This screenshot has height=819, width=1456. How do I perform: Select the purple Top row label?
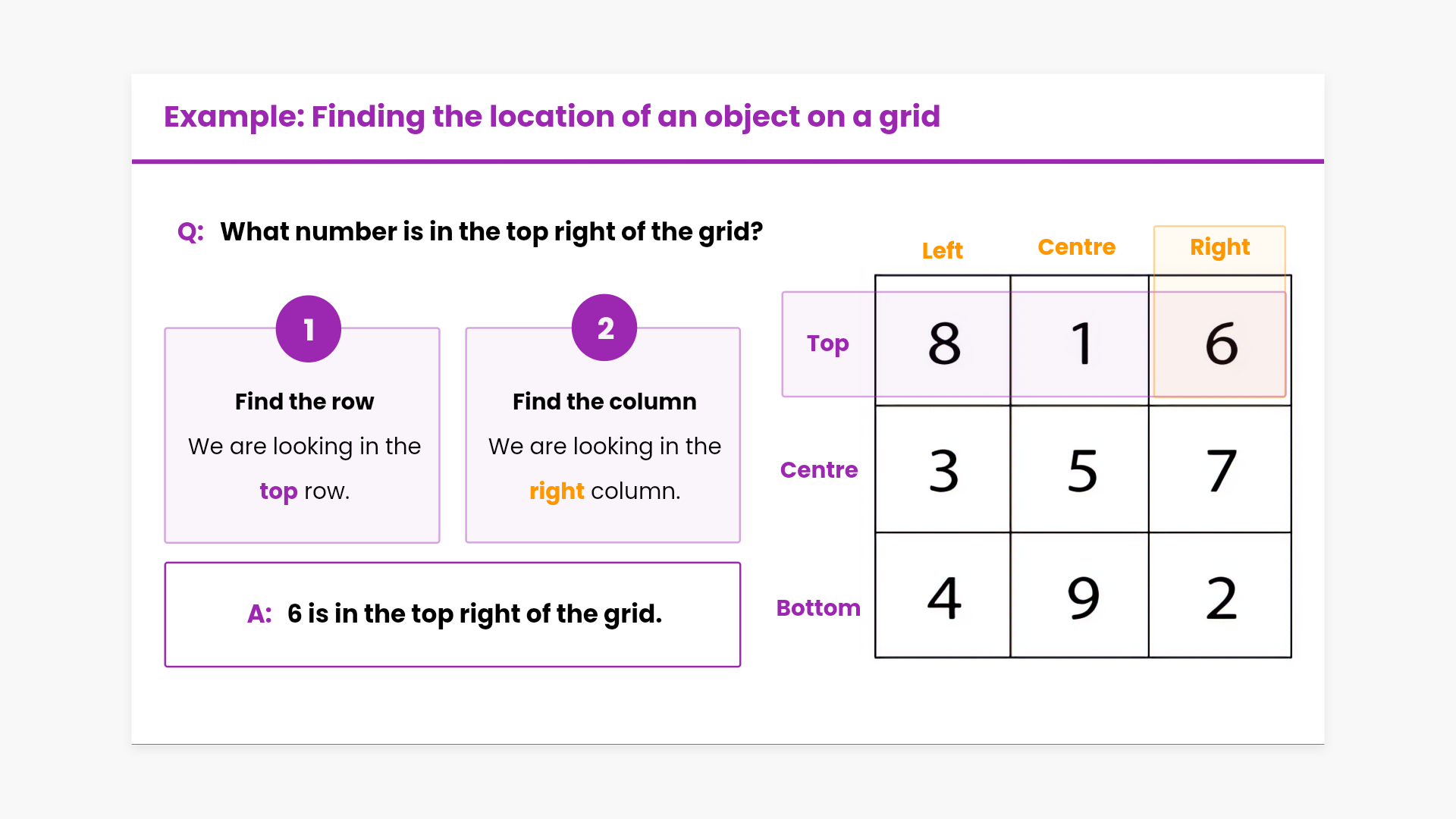tap(827, 344)
